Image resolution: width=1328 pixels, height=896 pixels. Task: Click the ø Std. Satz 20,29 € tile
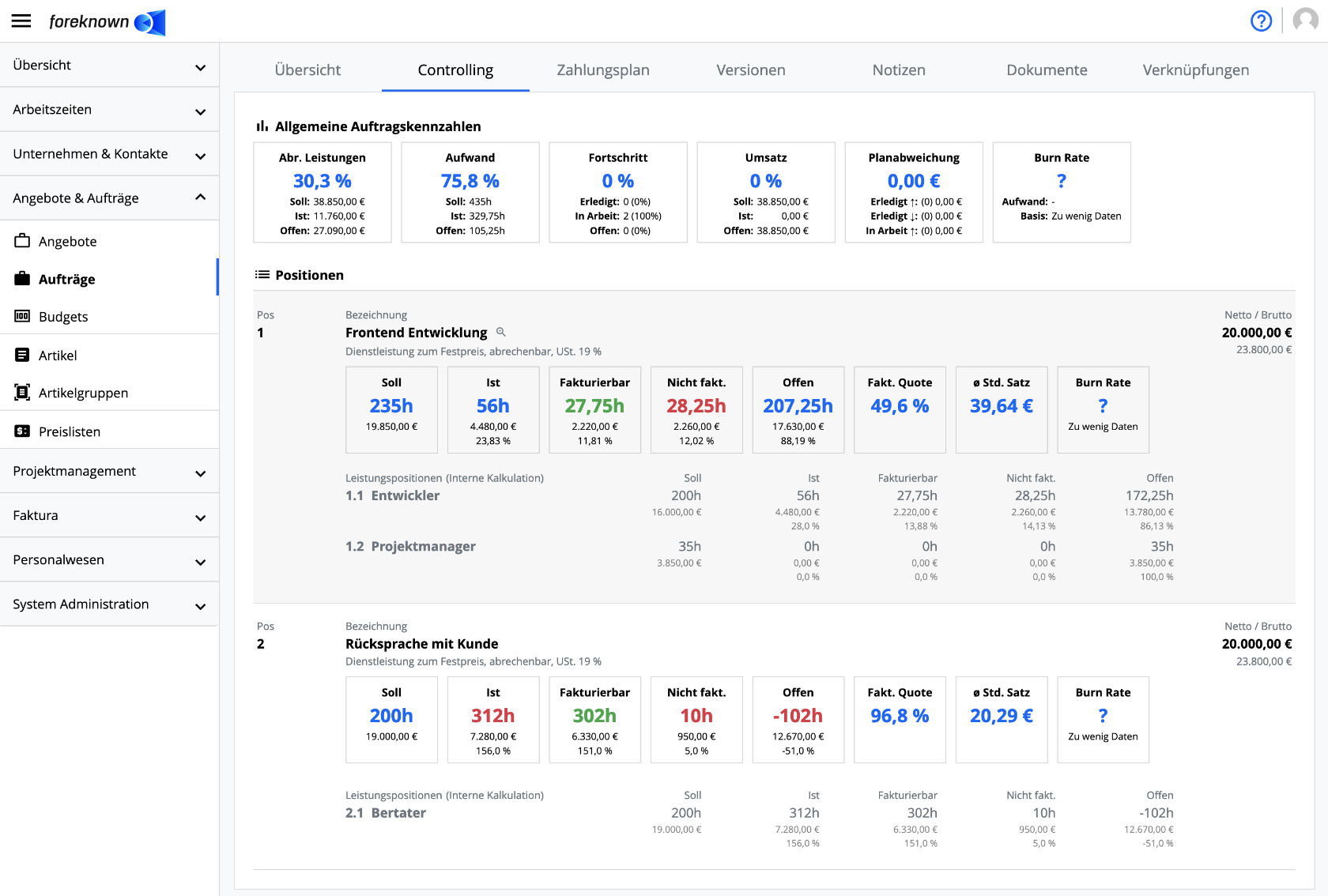1002,719
